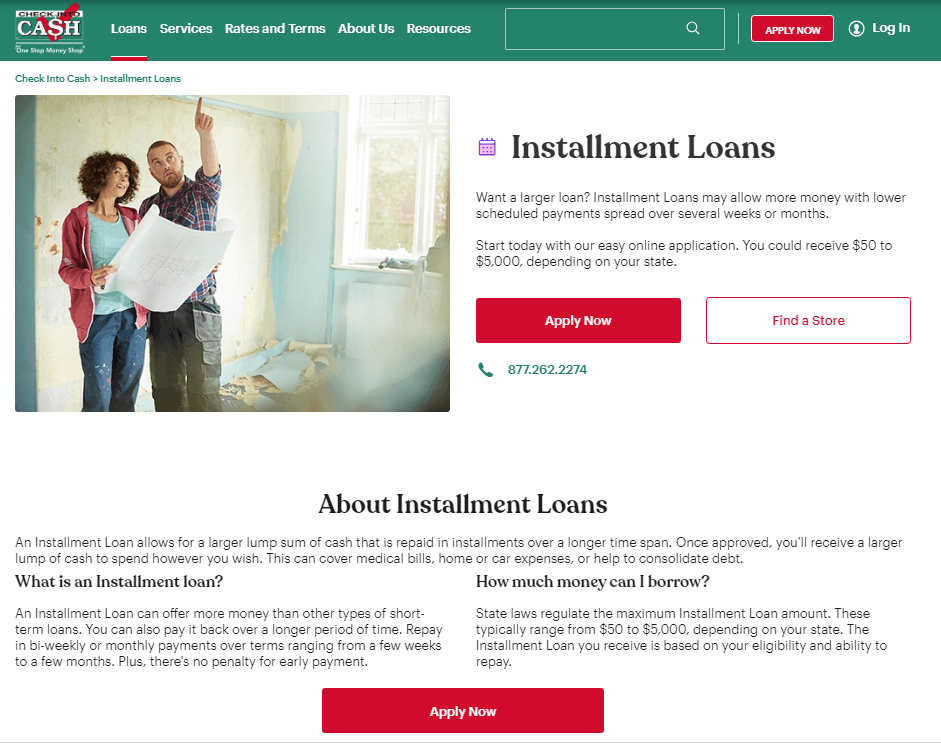
Task: Follow the Check Into Cash breadcrumb link
Action: click(x=52, y=79)
